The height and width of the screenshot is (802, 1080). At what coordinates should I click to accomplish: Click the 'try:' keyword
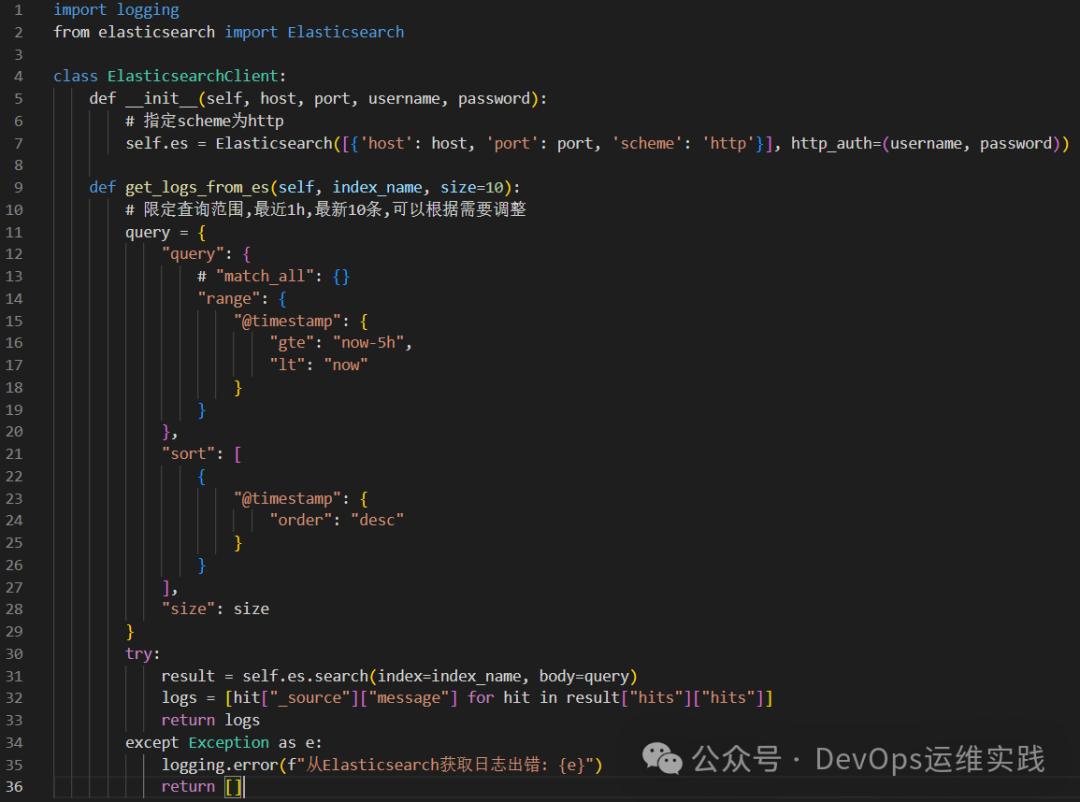[x=143, y=653]
